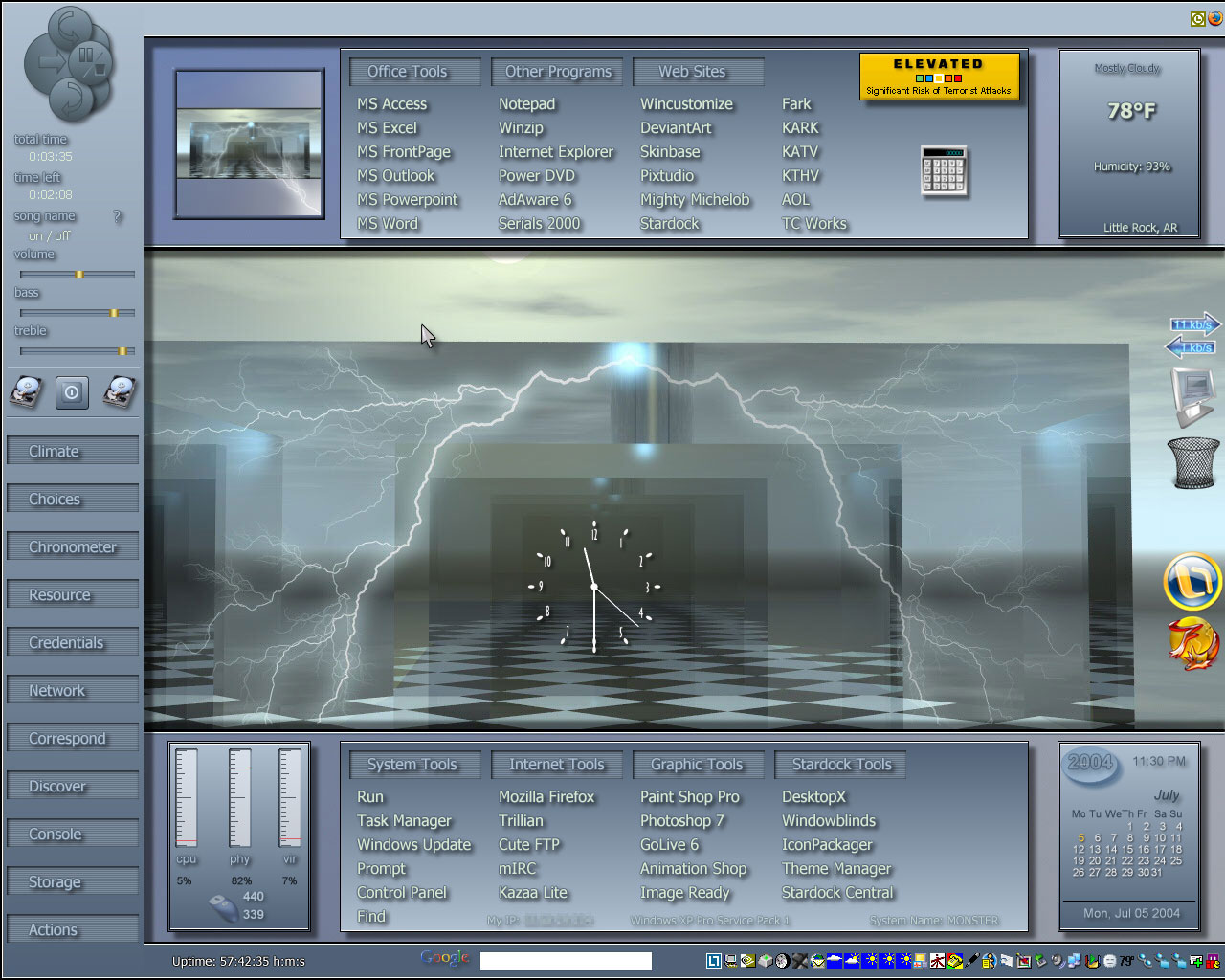This screenshot has height=980, width=1225.
Task: Open the Choices sidebar panel
Action: point(73,499)
